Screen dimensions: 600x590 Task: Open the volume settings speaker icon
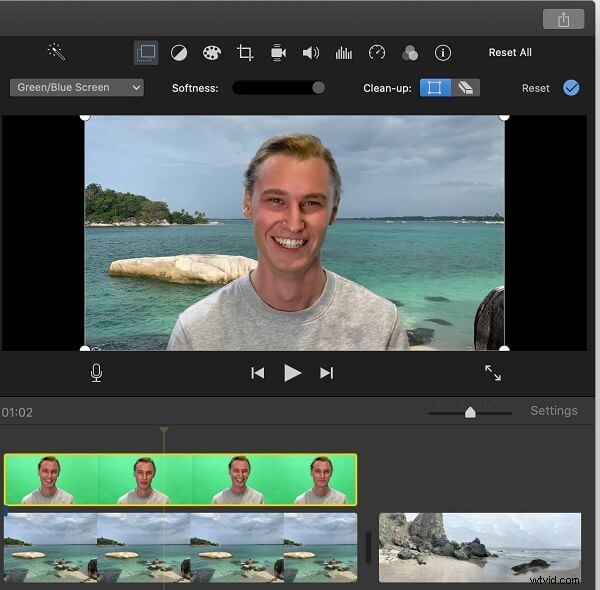(x=311, y=53)
